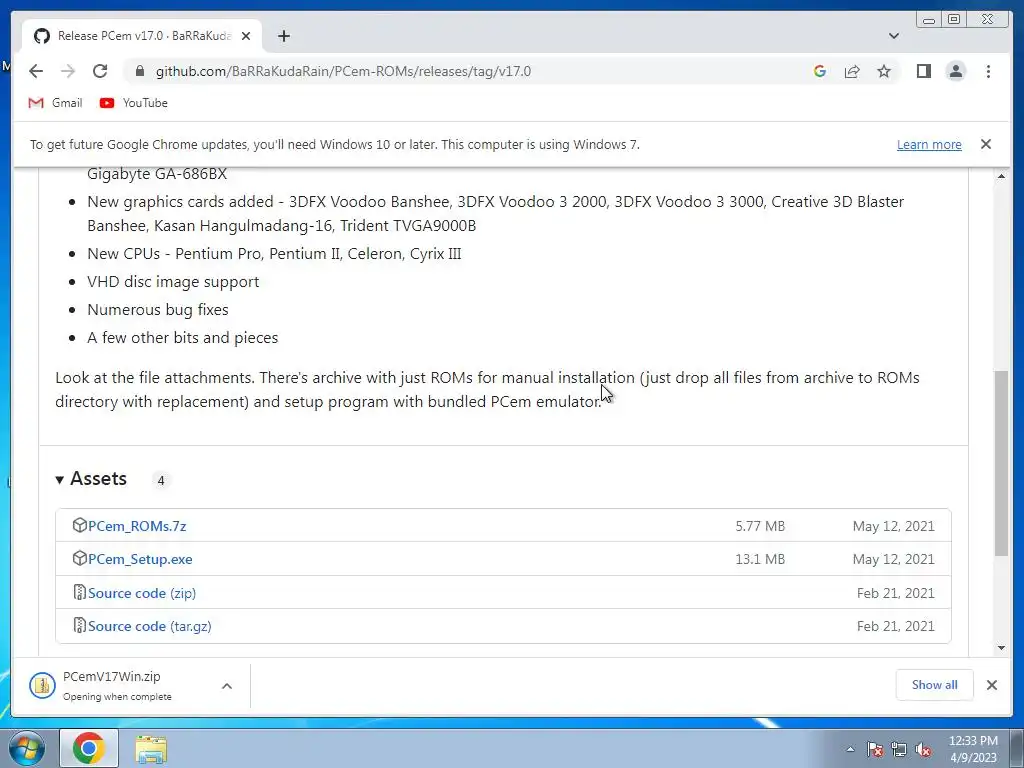Show hidden system tray icons
Image resolution: width=1024 pixels, height=768 pixels.
(850, 749)
